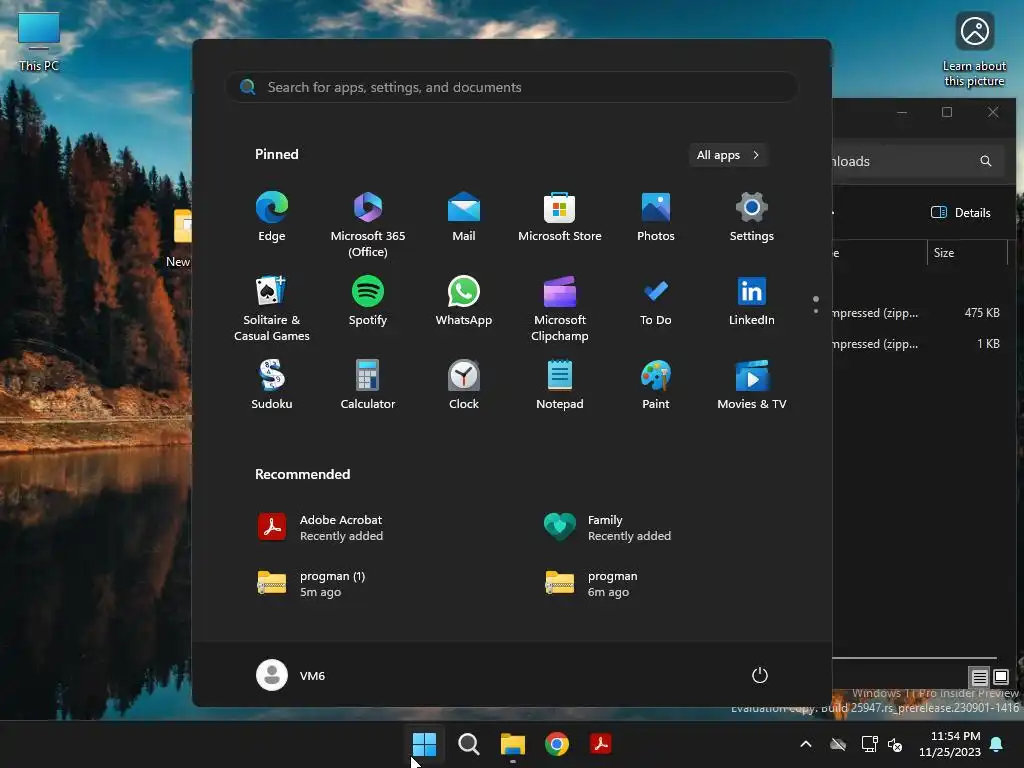This screenshot has width=1024, height=768.
Task: Click Learn about this picture icon
Action: click(x=974, y=50)
